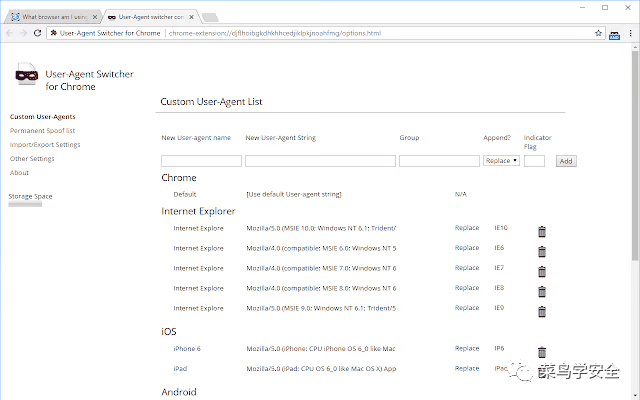This screenshot has height=400, width=640.
Task: Close the 'What browser am I using' tab
Action: pyautogui.click(x=95, y=17)
